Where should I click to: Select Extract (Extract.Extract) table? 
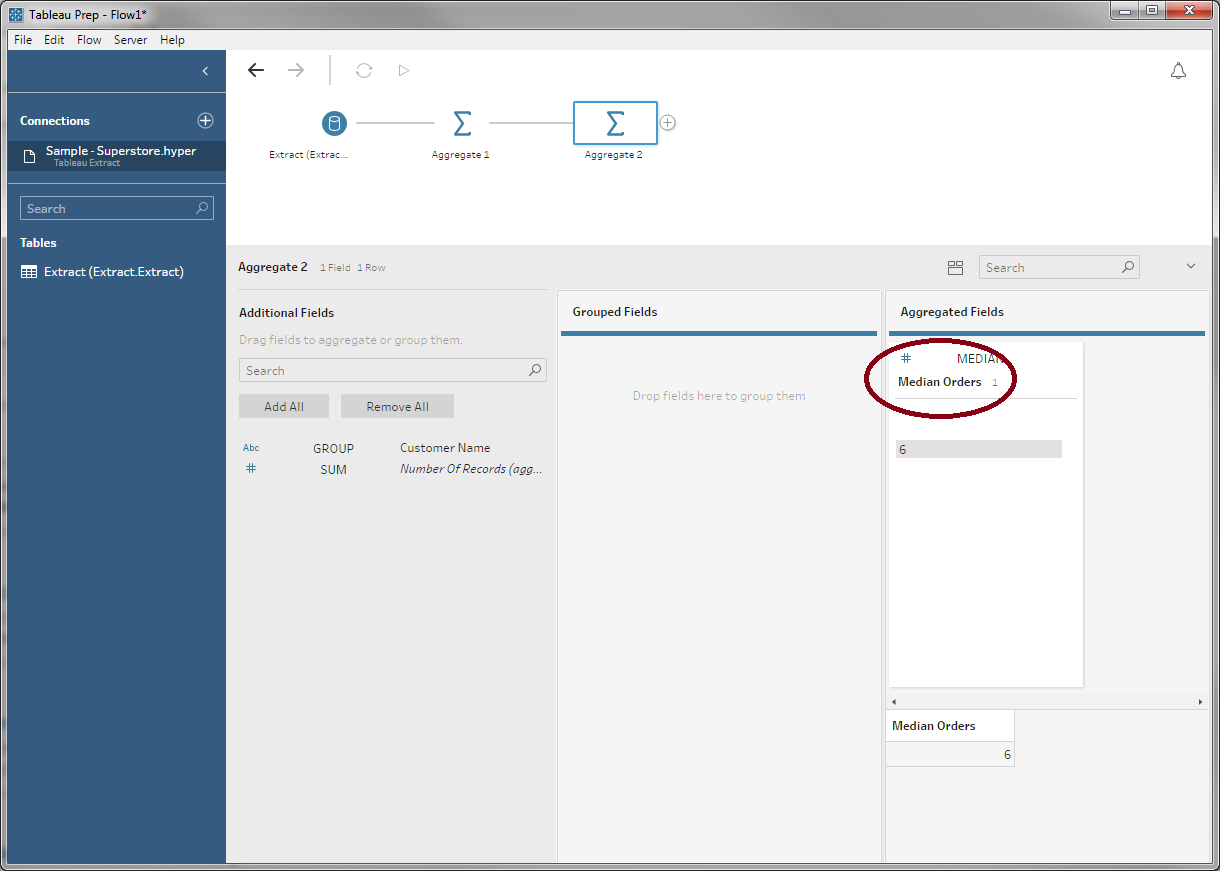pyautogui.click(x=116, y=272)
